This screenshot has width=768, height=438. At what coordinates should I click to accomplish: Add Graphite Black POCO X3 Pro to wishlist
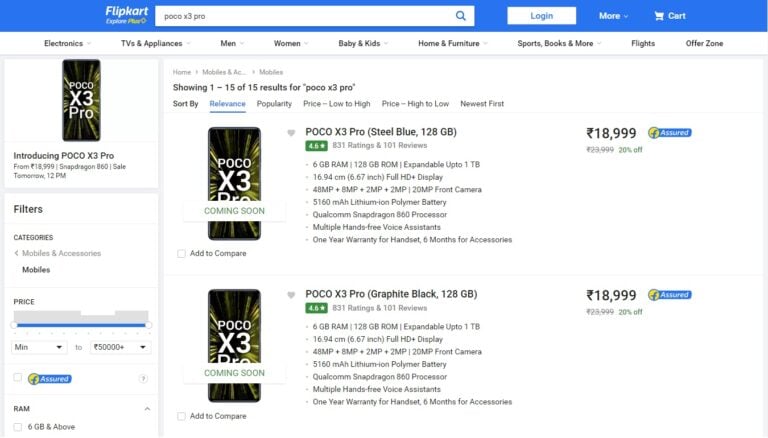click(x=291, y=295)
